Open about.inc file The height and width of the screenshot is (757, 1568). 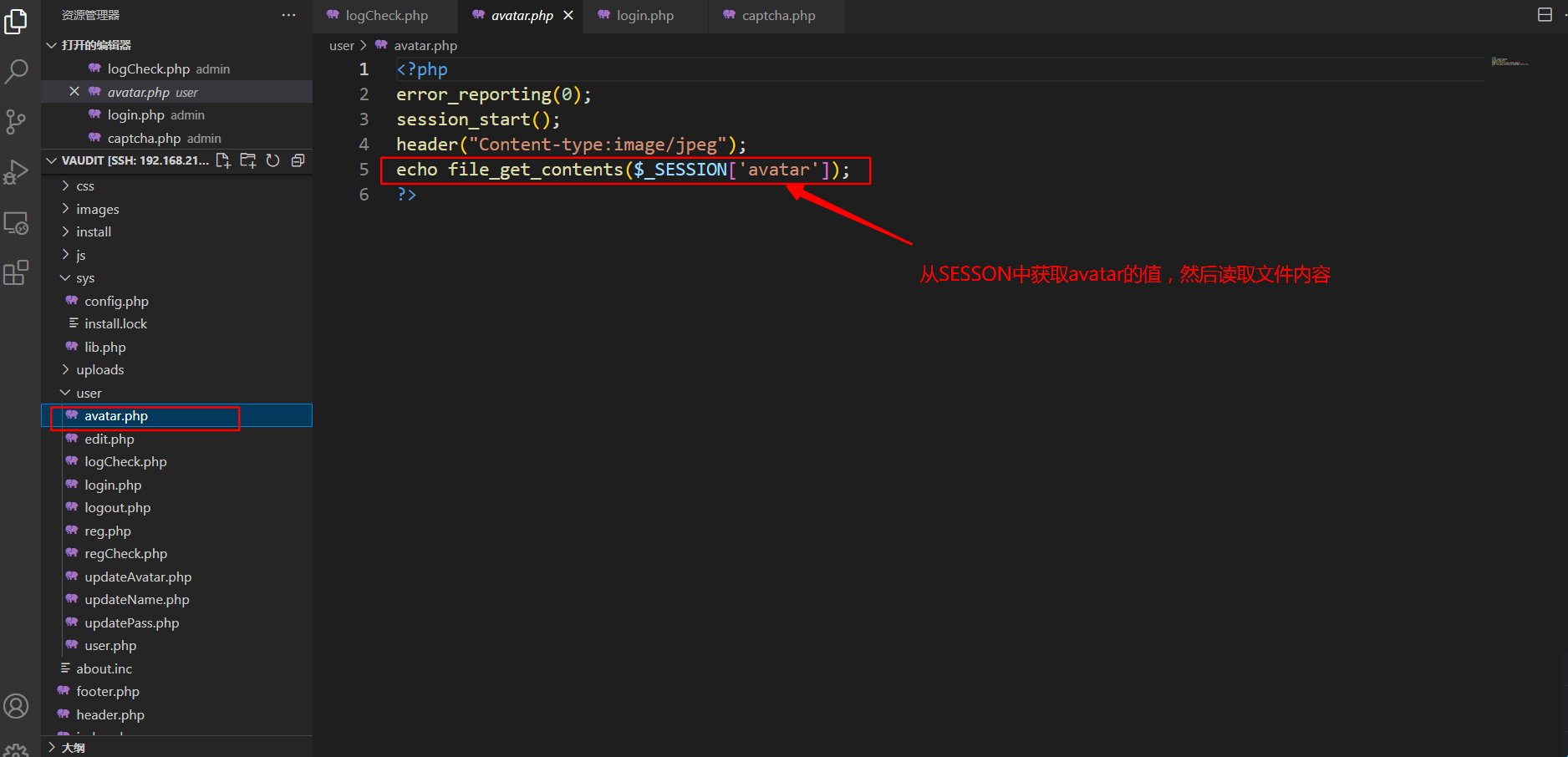pyautogui.click(x=176, y=668)
